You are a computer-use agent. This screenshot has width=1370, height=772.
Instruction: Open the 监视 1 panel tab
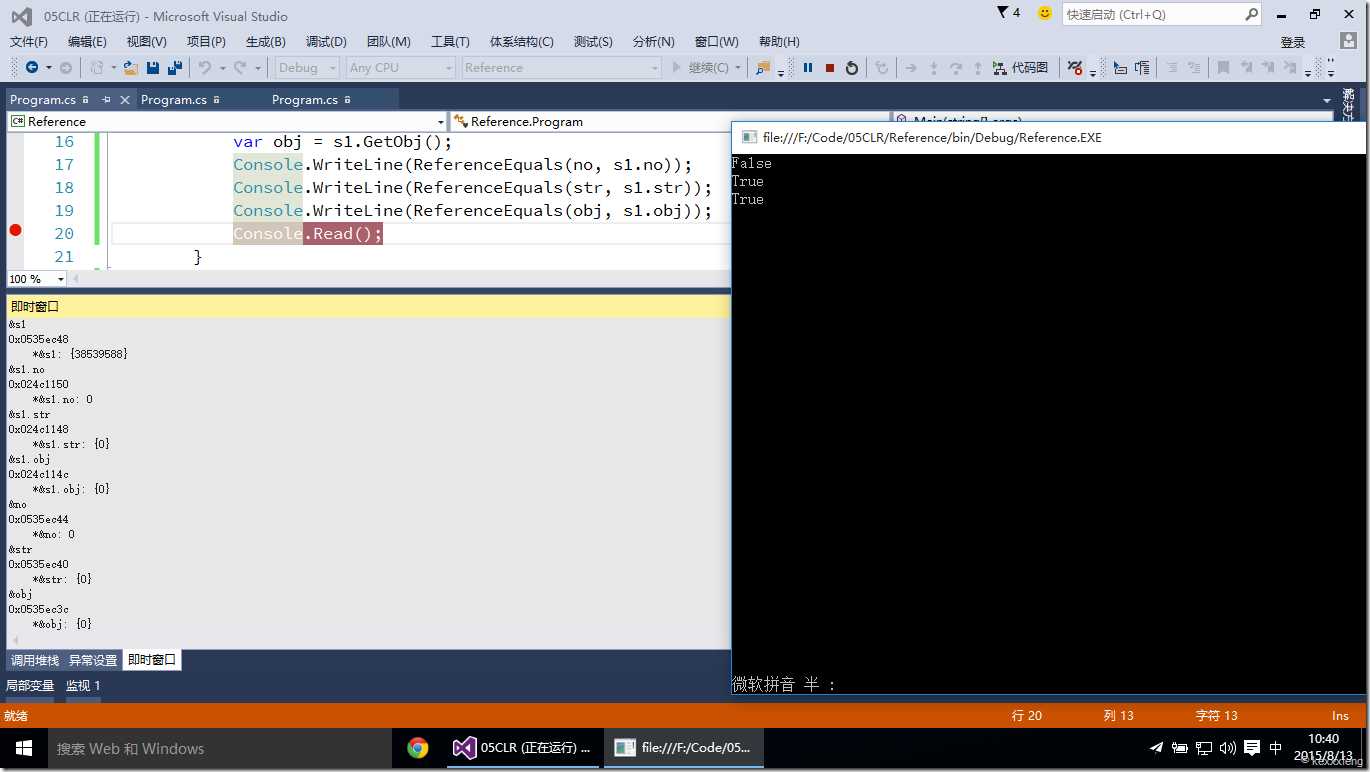point(83,686)
